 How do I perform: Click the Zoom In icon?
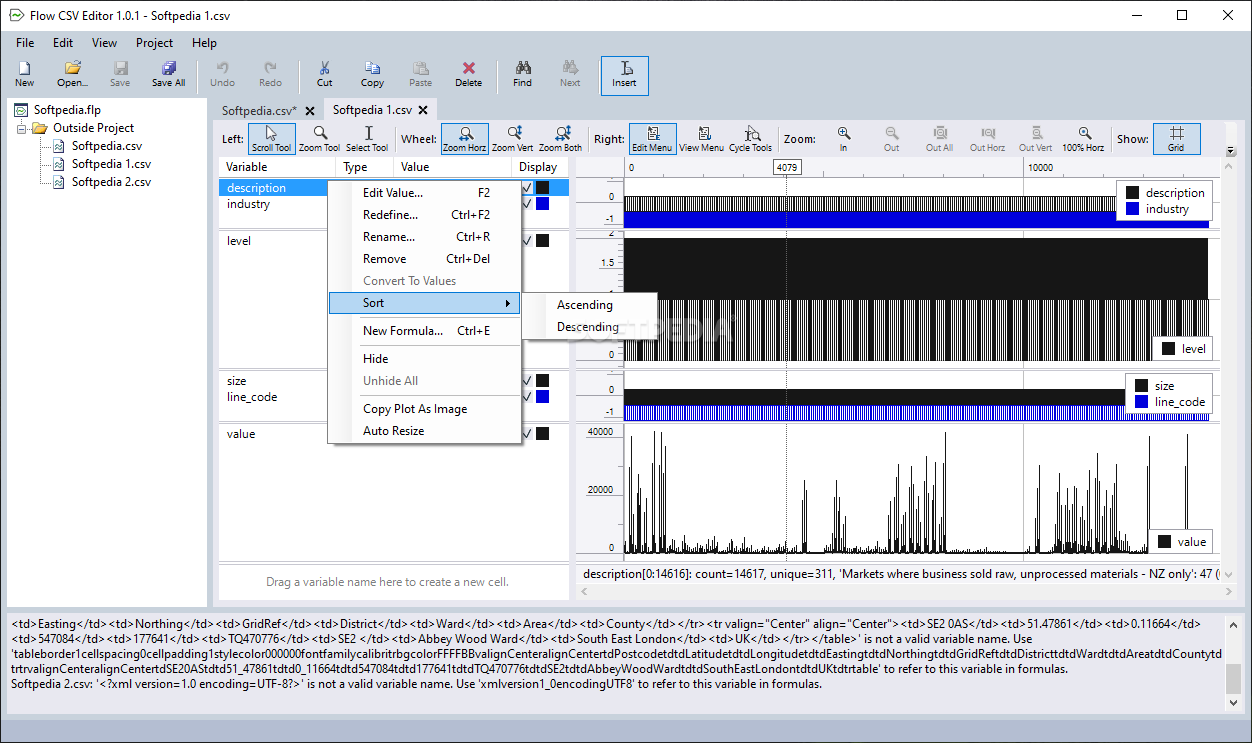[x=844, y=139]
